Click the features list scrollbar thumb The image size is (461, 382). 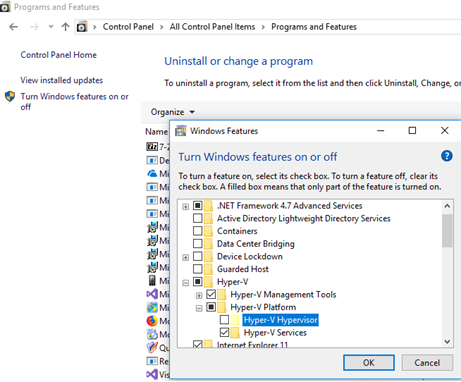tap(447, 231)
